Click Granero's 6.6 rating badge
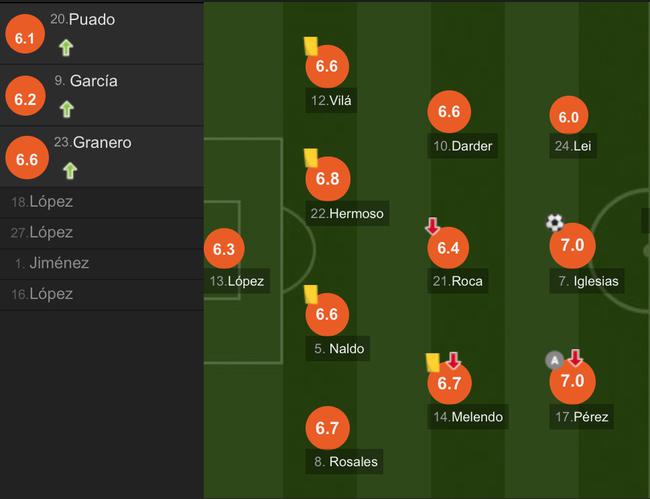 click(26, 159)
